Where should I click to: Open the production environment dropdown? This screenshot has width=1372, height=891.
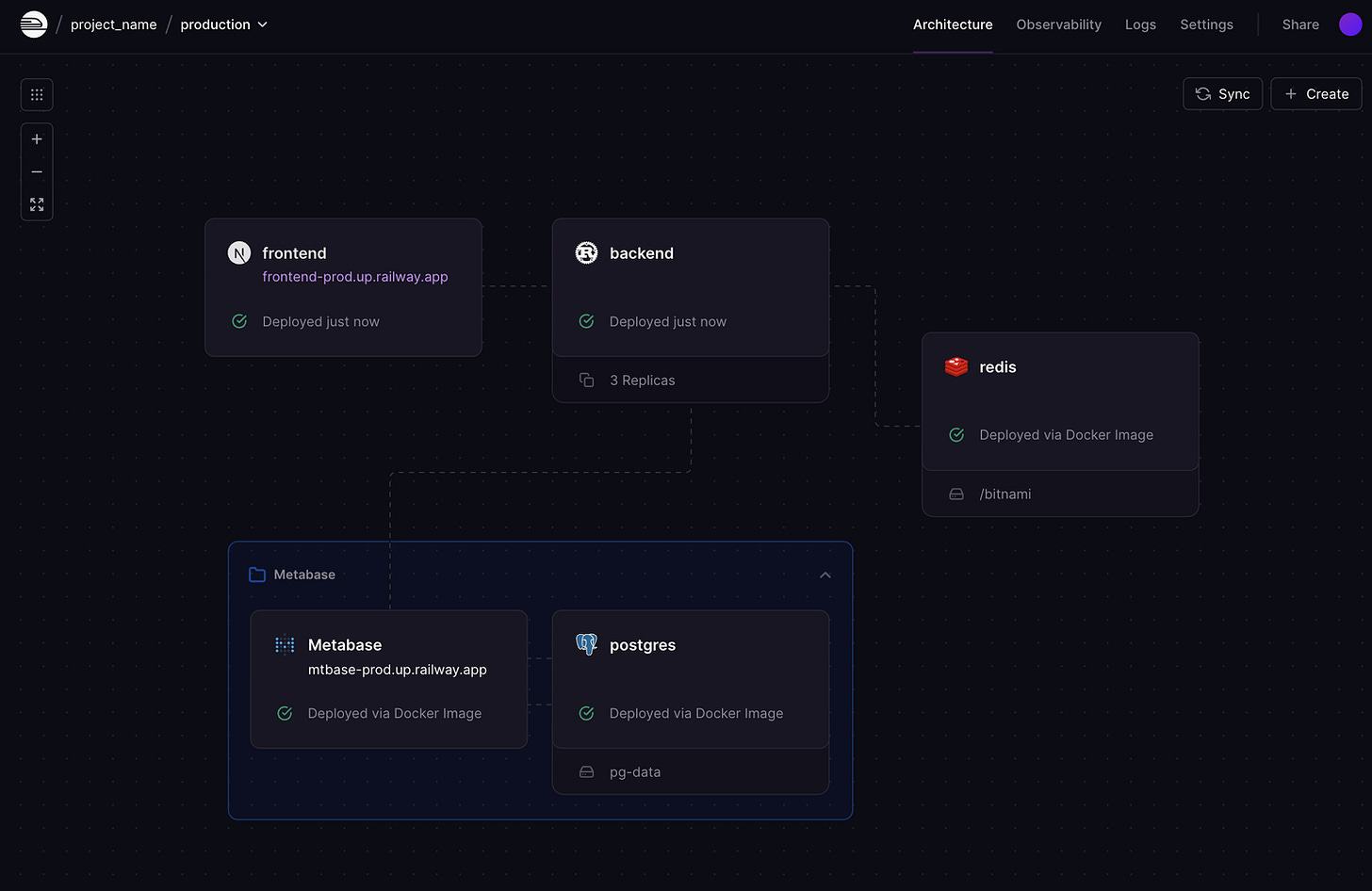[223, 24]
